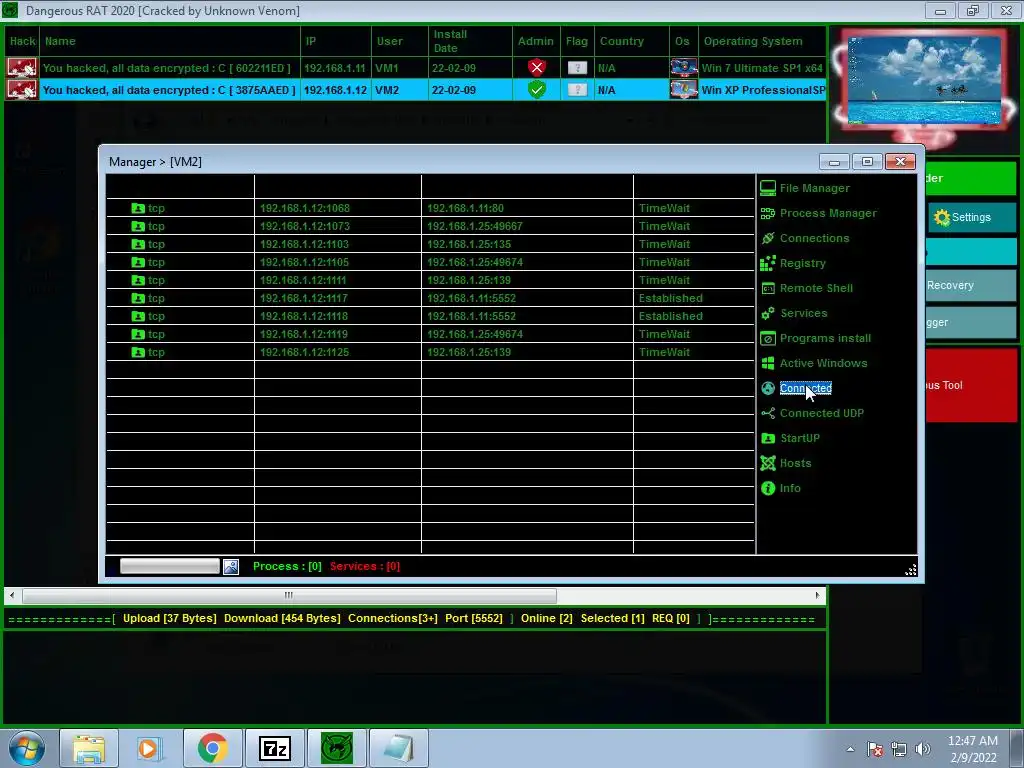
Task: Click the Hosts icon
Action: 768,463
